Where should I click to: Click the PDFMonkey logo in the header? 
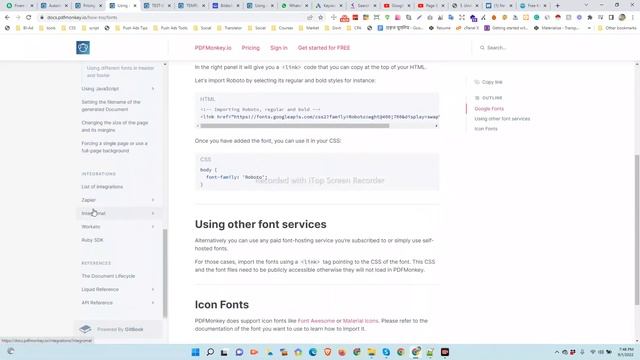pos(83,48)
